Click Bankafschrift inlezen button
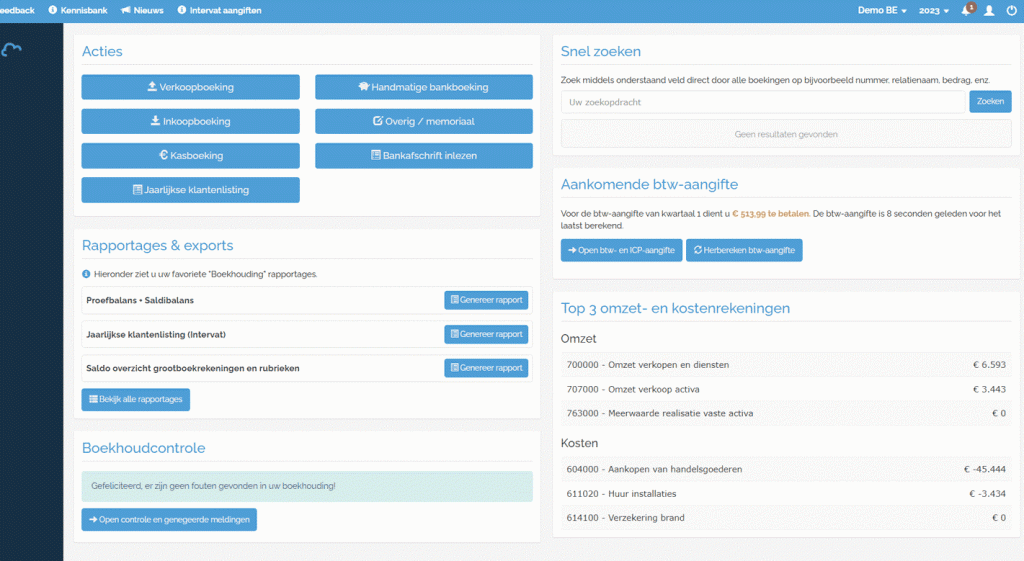 [423, 156]
